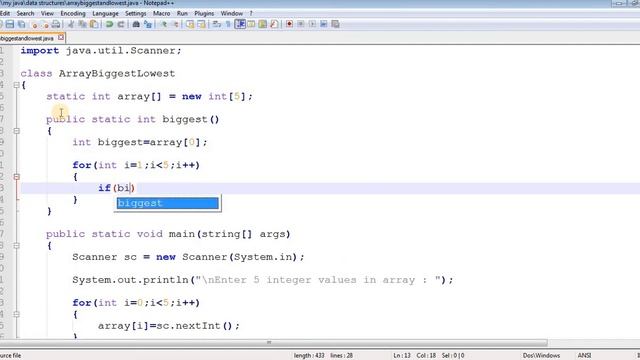Image resolution: width=640 pixels, height=360 pixels.
Task: Click Run Macro Multiple Times icon
Action: [x=324, y=24]
